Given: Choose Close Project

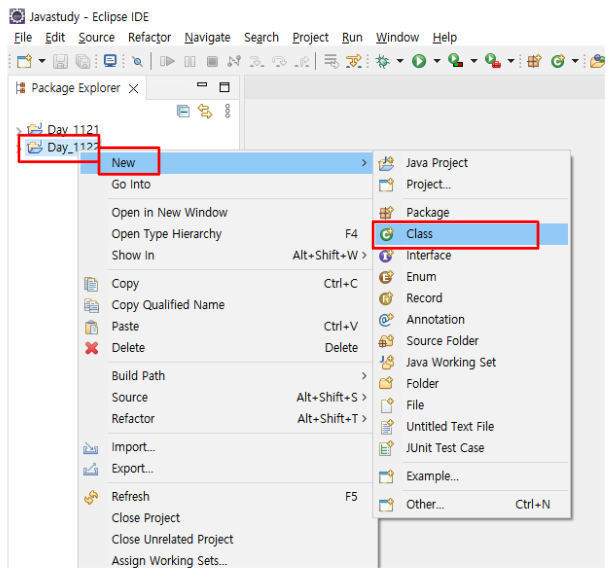Looking at the screenshot, I should (226, 518).
